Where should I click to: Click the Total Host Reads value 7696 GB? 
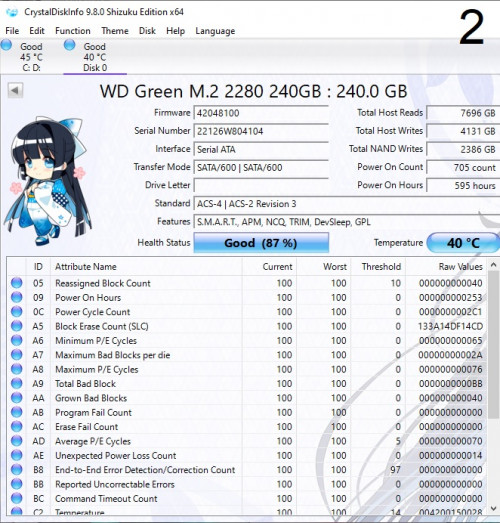(x=463, y=113)
